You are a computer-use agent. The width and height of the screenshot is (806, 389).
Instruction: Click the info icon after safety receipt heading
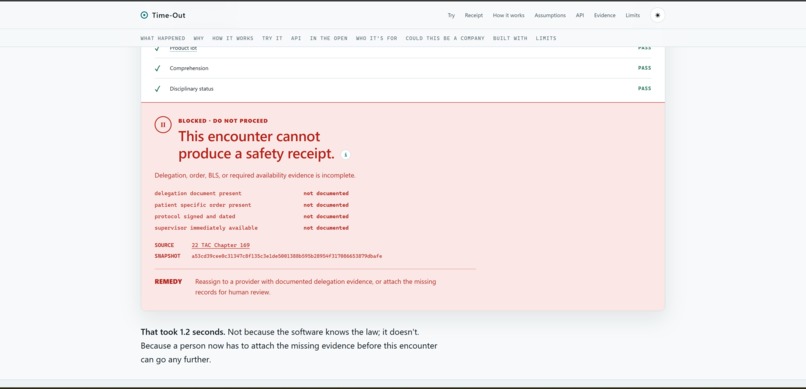pos(345,155)
